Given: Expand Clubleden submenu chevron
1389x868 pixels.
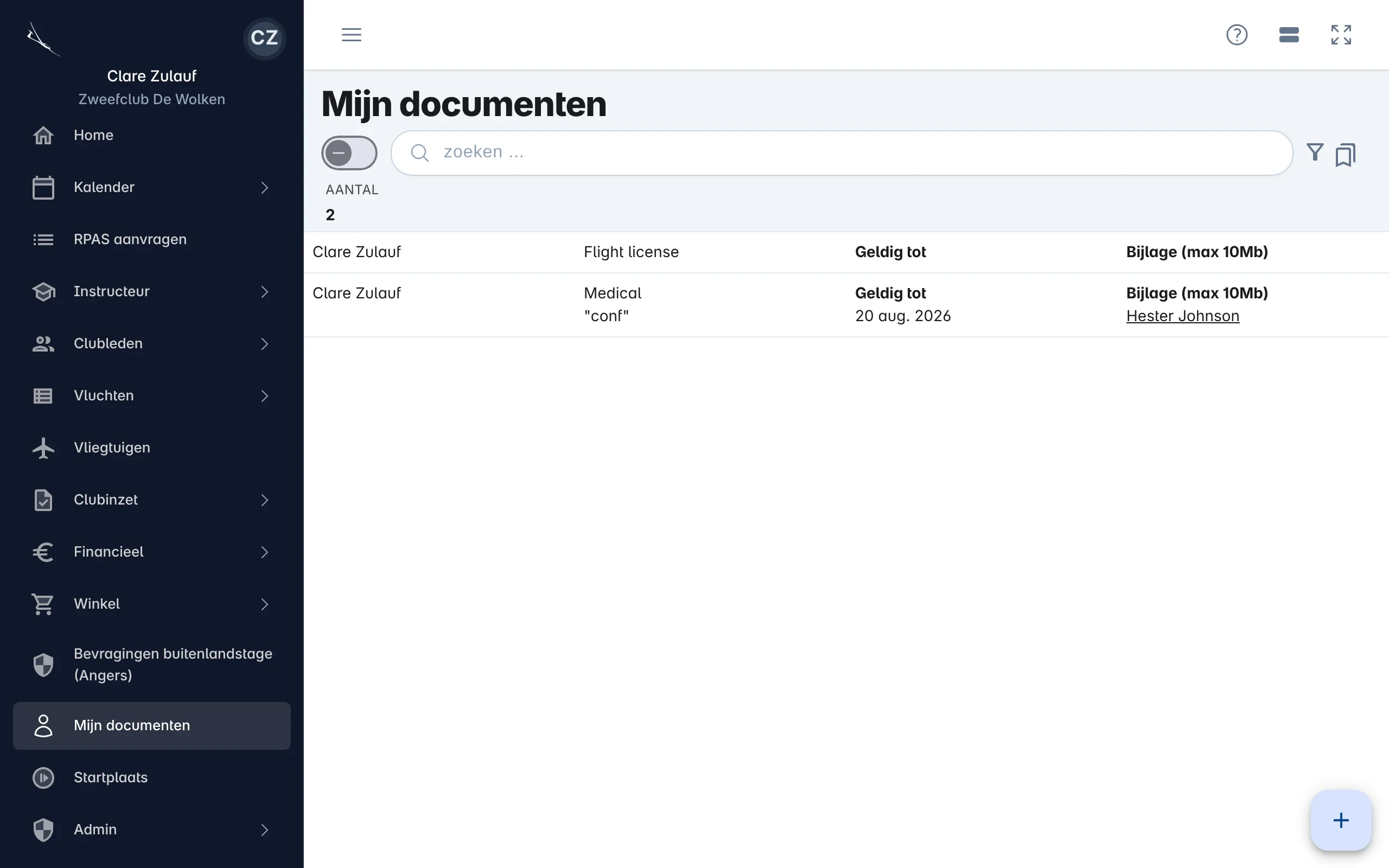Looking at the screenshot, I should (264, 343).
